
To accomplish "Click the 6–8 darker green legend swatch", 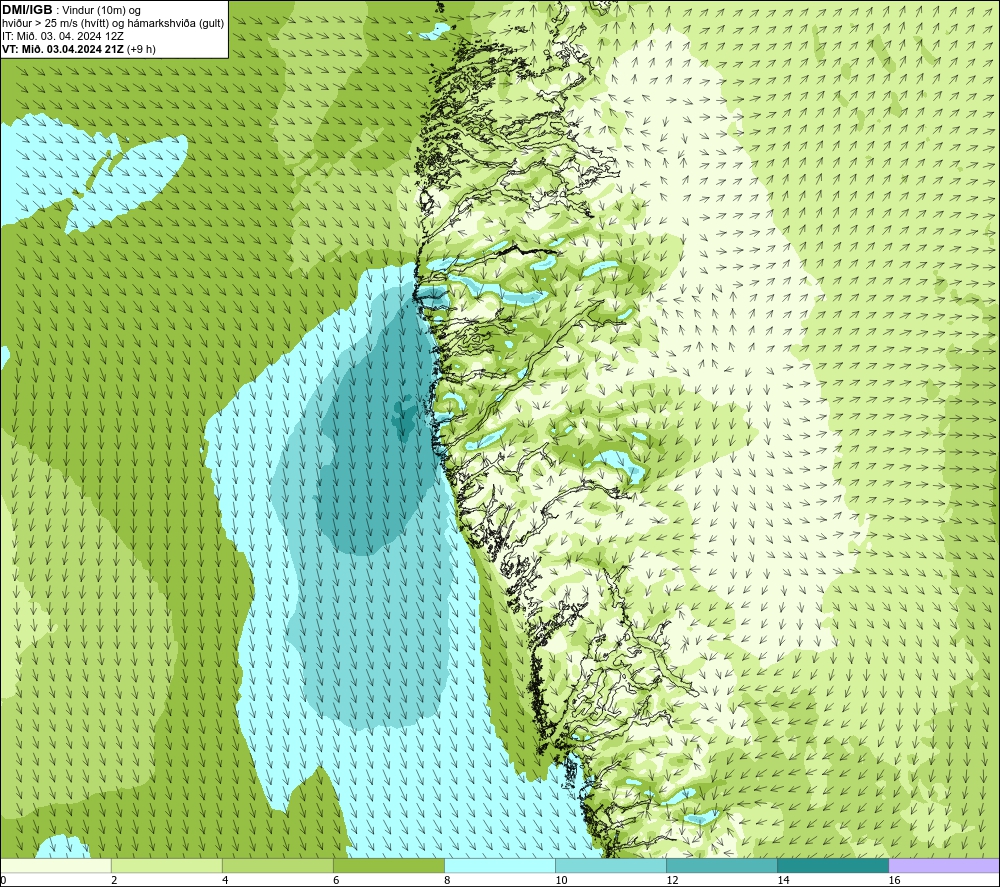I will point(389,865).
